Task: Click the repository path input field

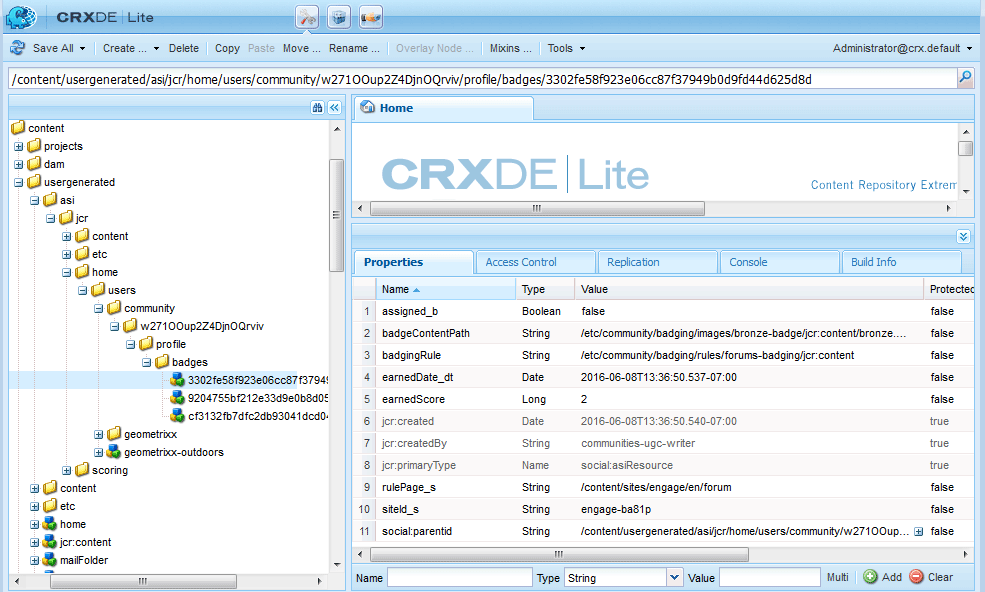Action: (482, 79)
